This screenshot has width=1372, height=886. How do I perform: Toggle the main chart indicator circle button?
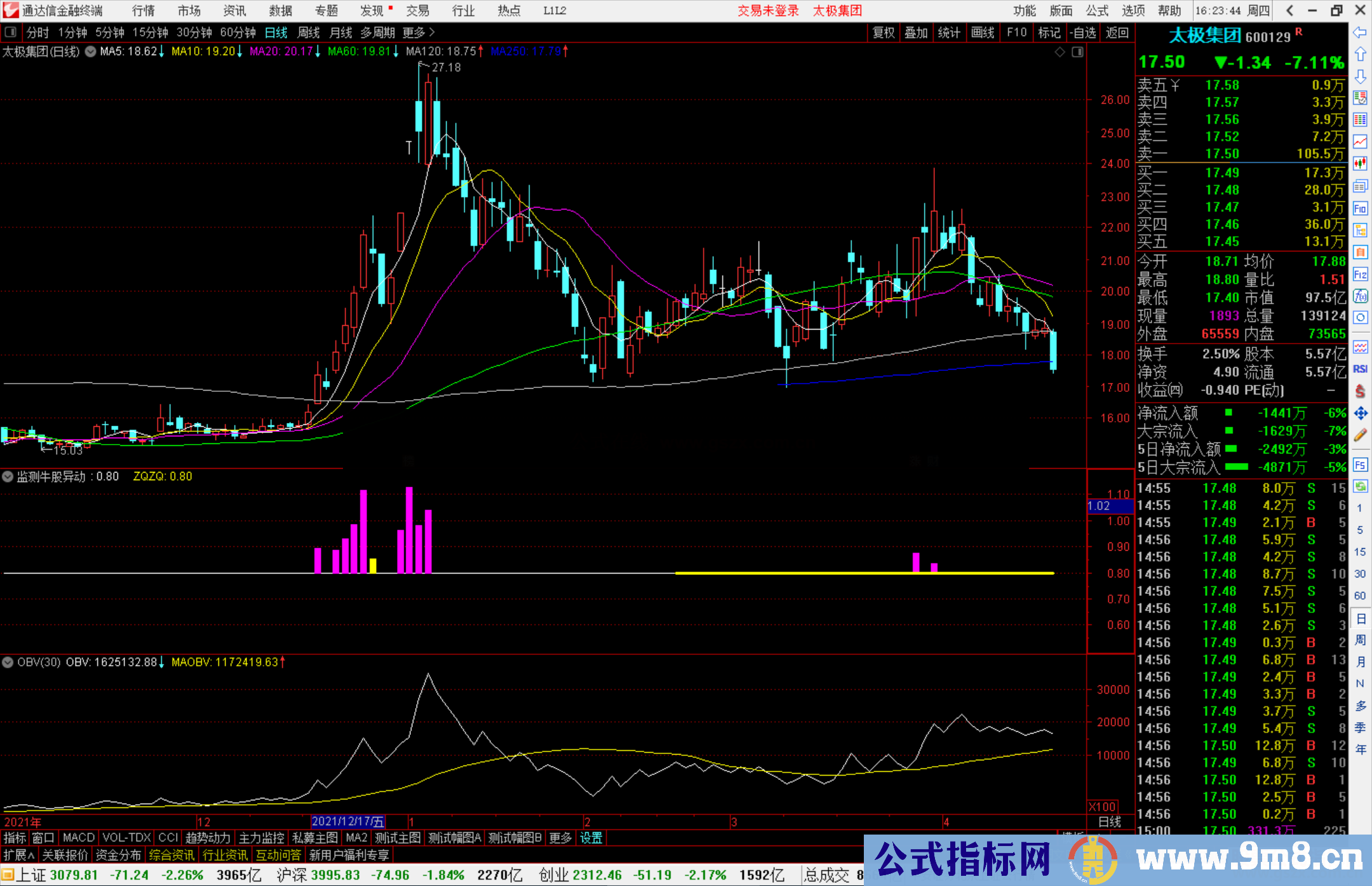90,51
